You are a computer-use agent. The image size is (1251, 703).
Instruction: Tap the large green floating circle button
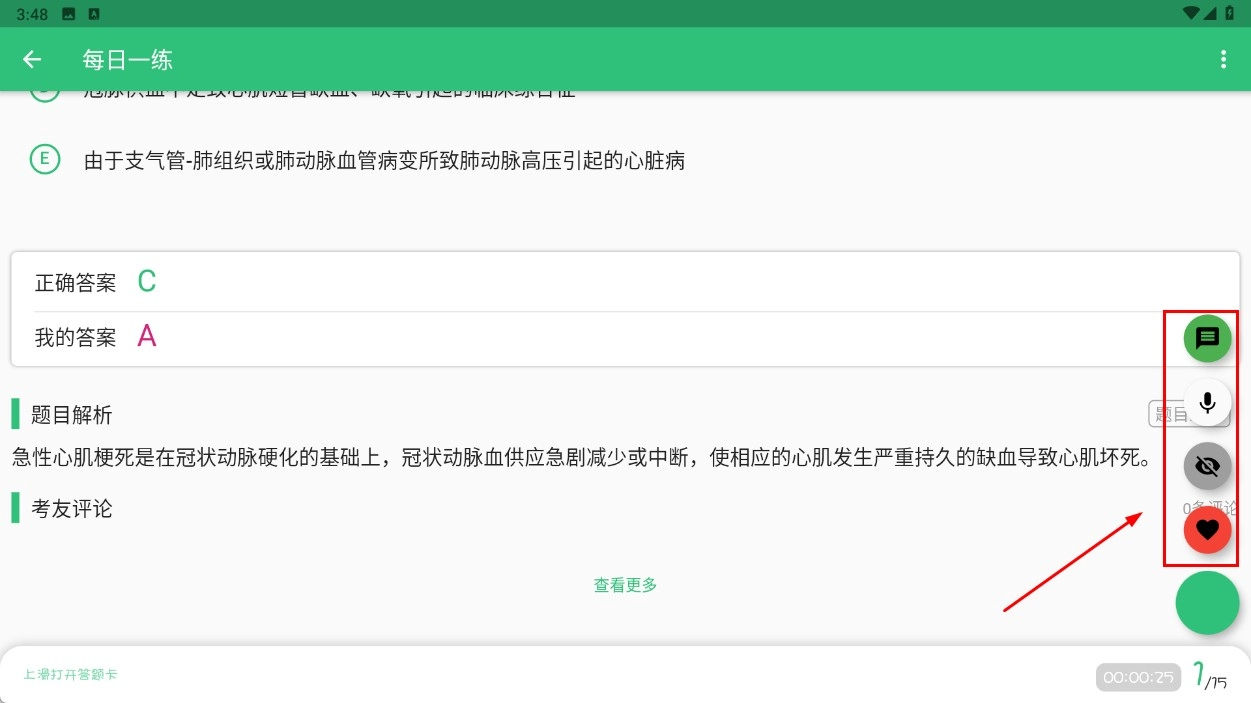[x=1207, y=602]
